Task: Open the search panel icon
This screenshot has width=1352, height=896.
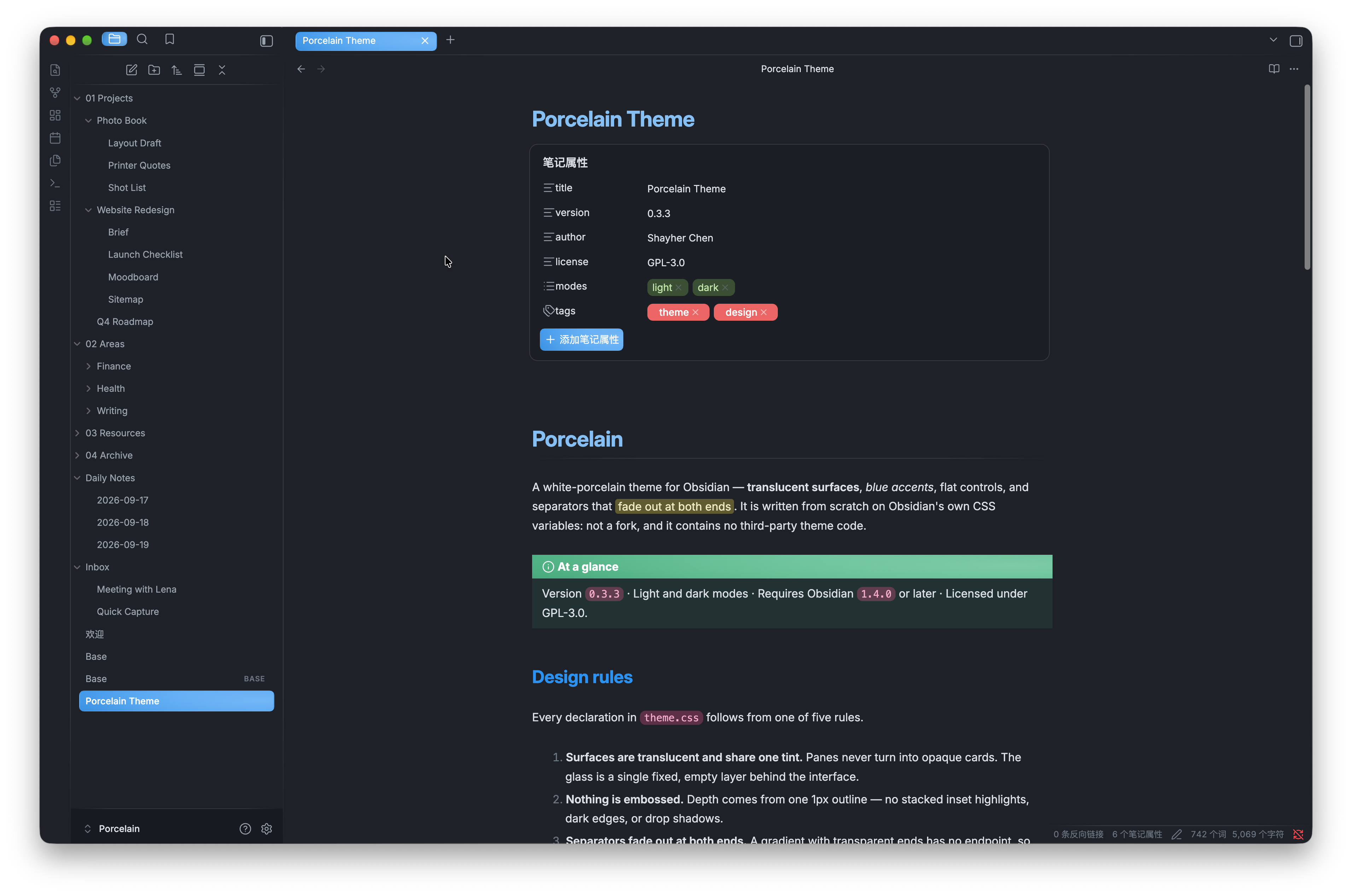Action: click(x=142, y=40)
